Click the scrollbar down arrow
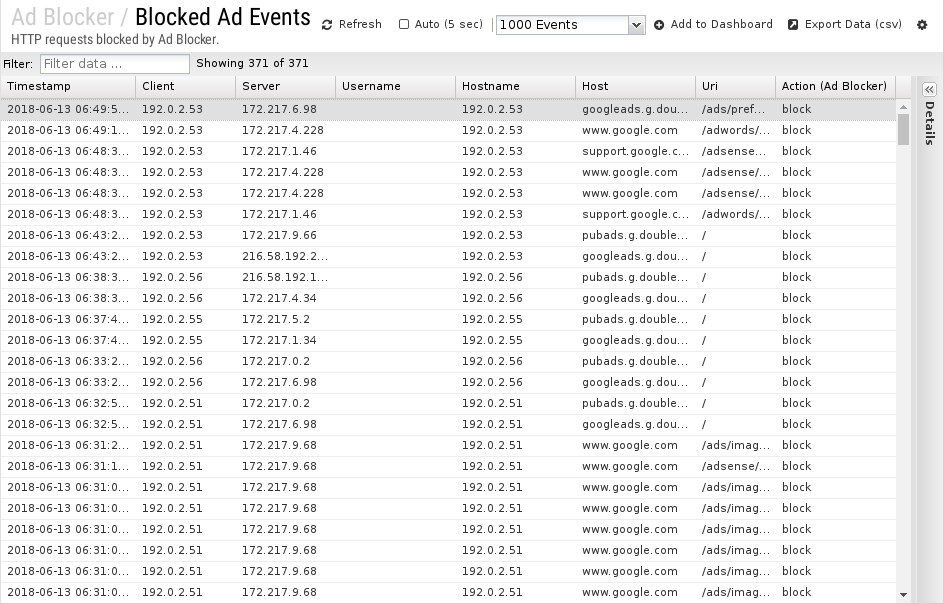Viewport: 944px width, 604px height. pyautogui.click(x=903, y=594)
